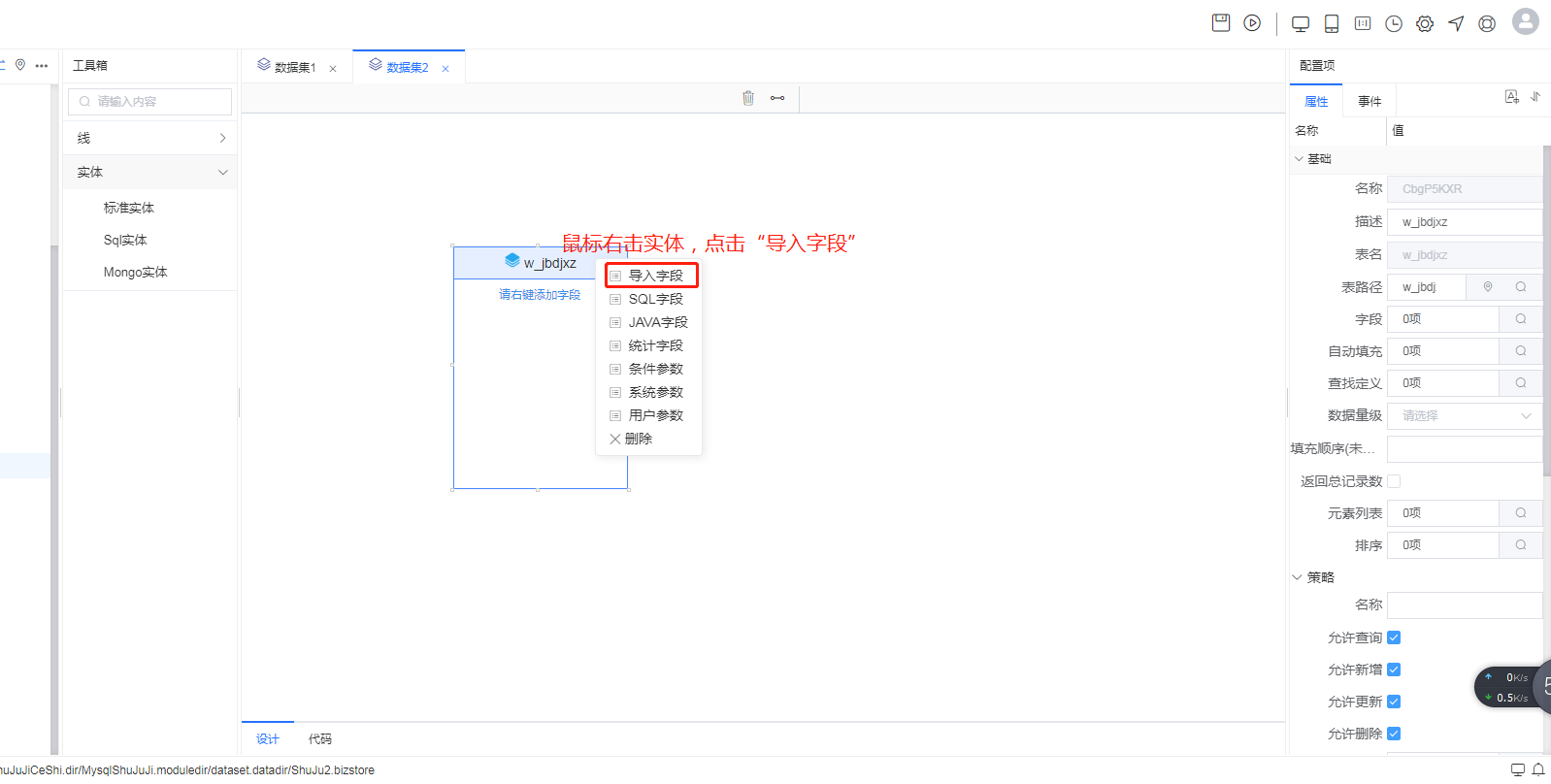
Task: Open the settings gear icon
Action: (x=1425, y=24)
